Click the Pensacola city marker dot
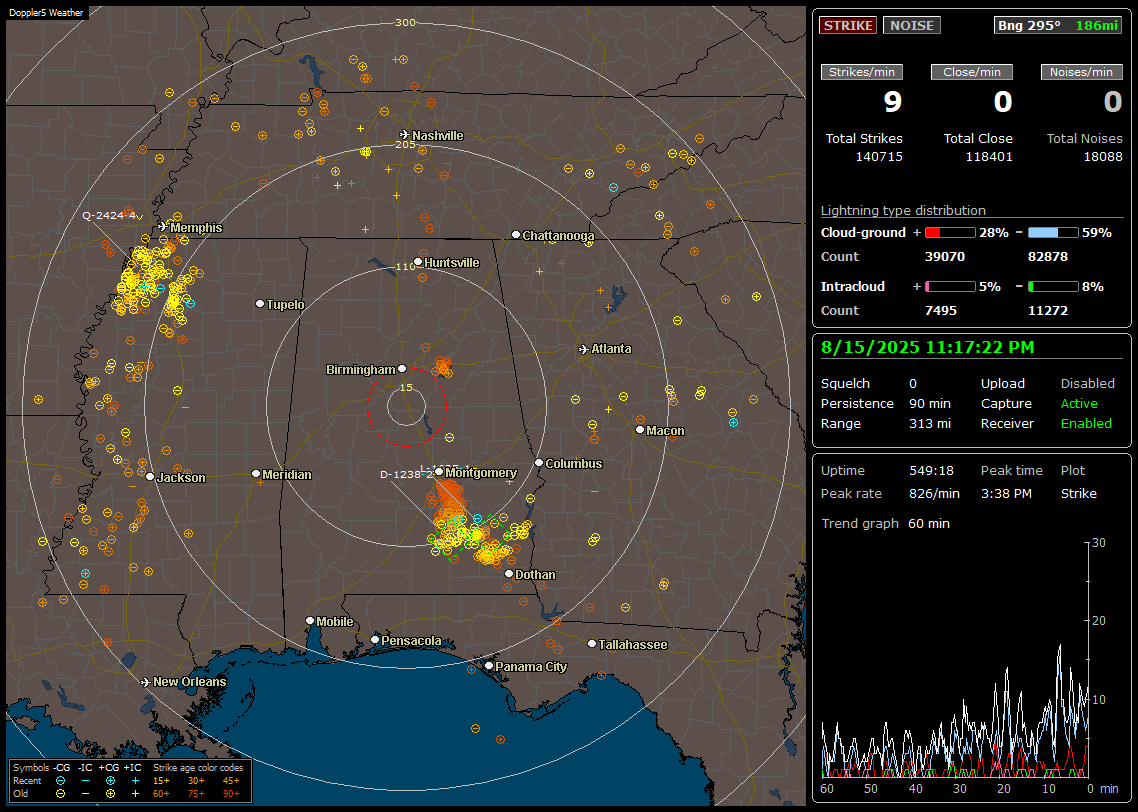This screenshot has width=1138, height=812. tap(375, 640)
